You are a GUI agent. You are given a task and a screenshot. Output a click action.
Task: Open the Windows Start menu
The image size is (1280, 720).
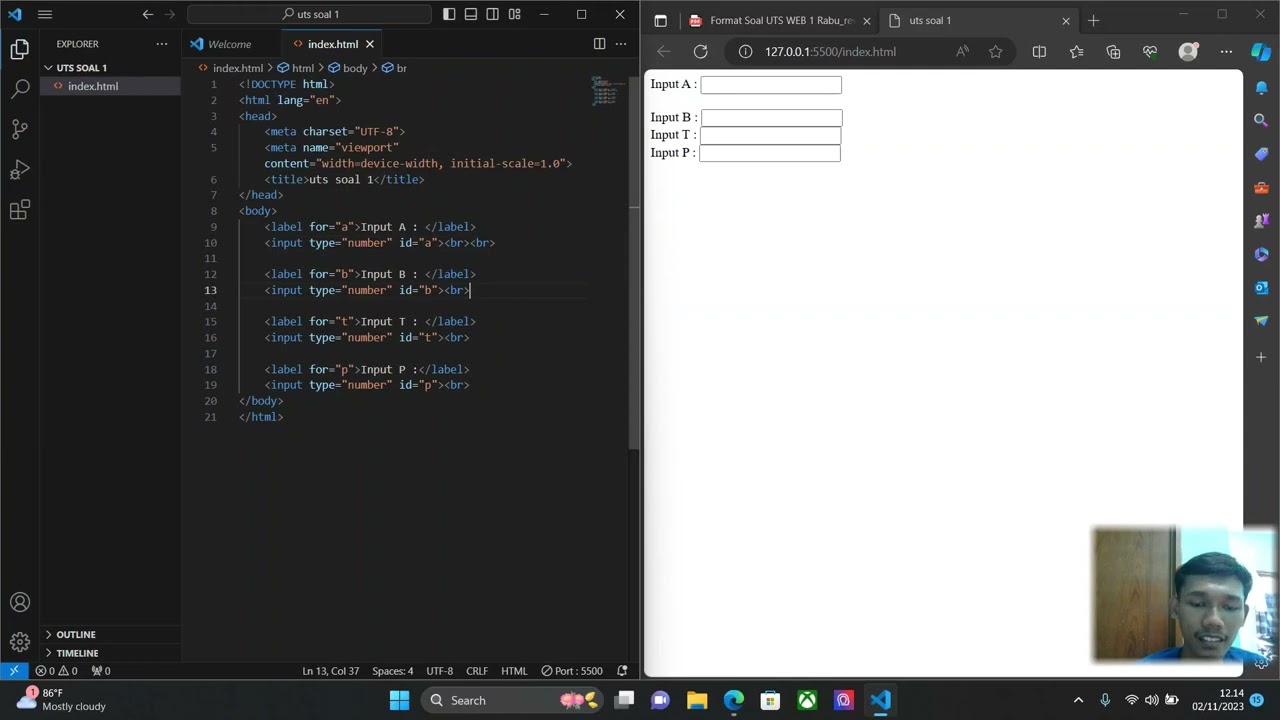point(399,700)
